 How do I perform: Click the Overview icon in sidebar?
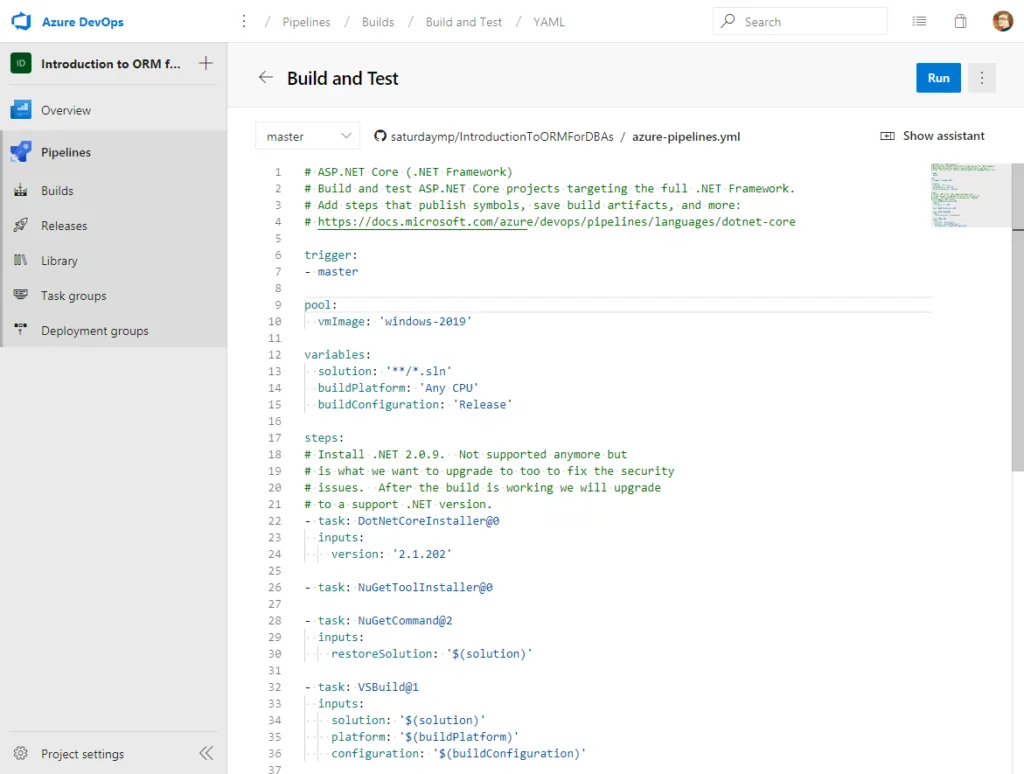tap(21, 110)
